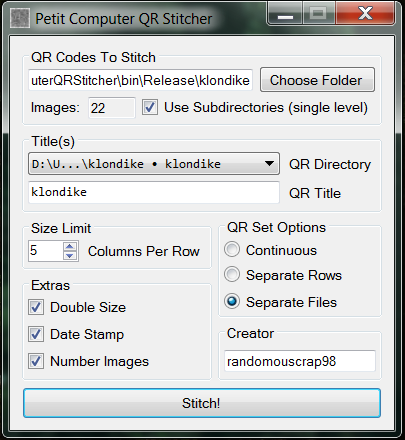
Task: Minimize the QR Stitcher window
Action: pos(285,13)
